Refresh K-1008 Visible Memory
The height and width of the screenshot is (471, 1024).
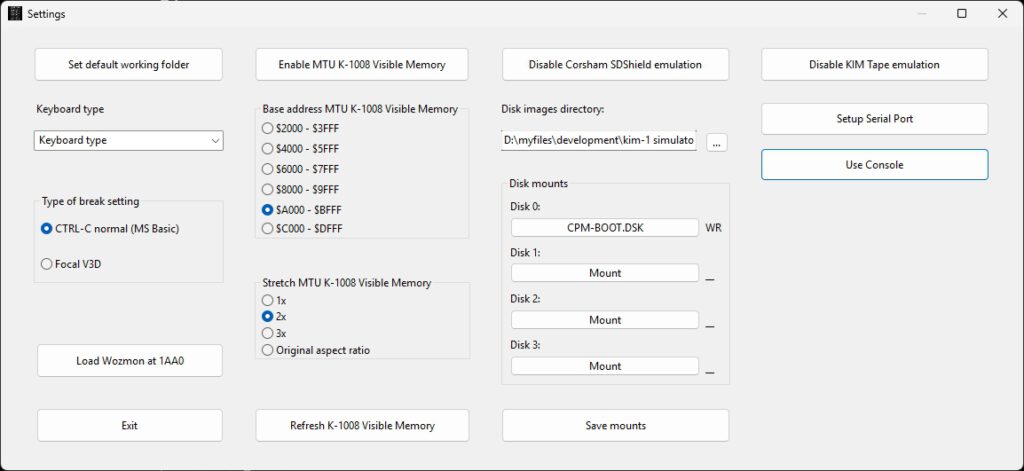tap(362, 425)
